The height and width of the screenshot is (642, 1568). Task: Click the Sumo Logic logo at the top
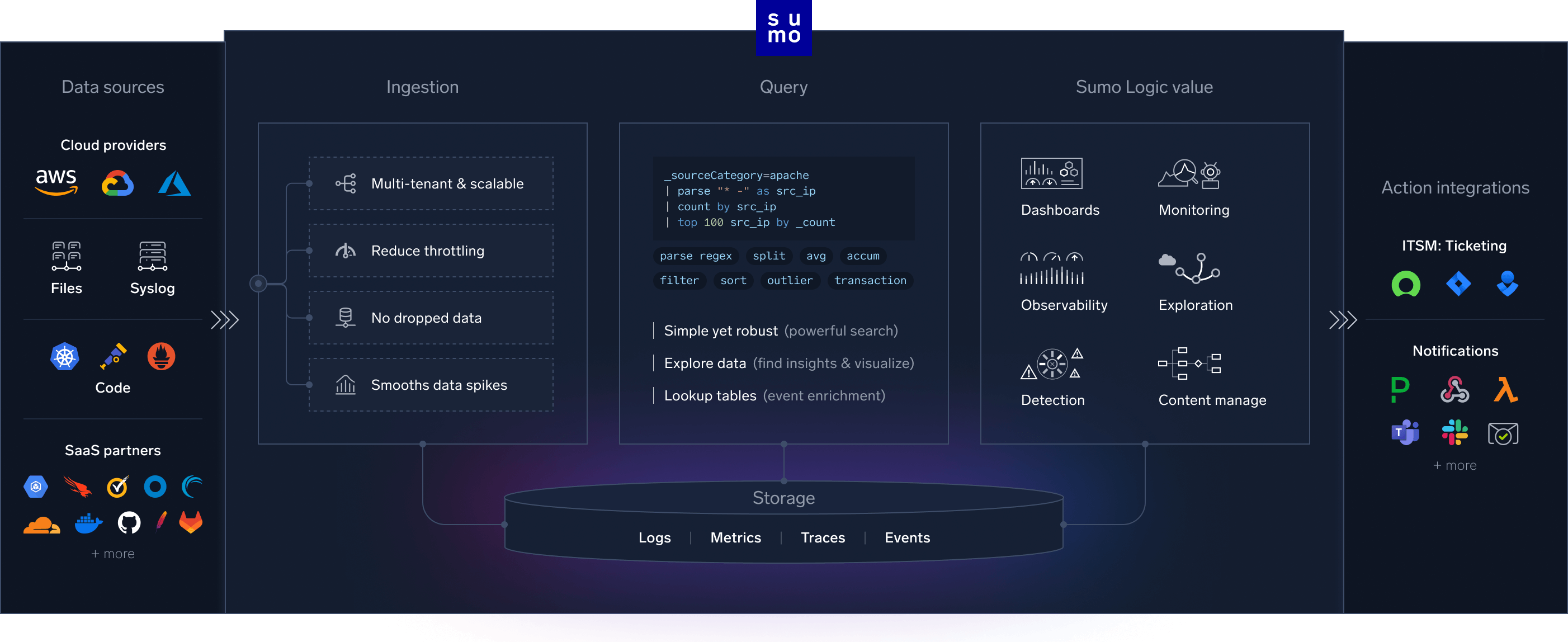pyautogui.click(x=783, y=28)
